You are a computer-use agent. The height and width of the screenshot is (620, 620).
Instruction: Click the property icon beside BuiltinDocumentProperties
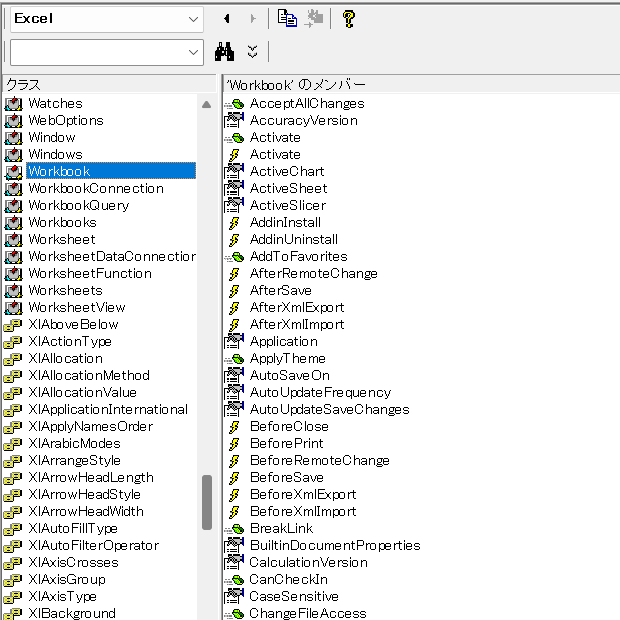(x=234, y=546)
